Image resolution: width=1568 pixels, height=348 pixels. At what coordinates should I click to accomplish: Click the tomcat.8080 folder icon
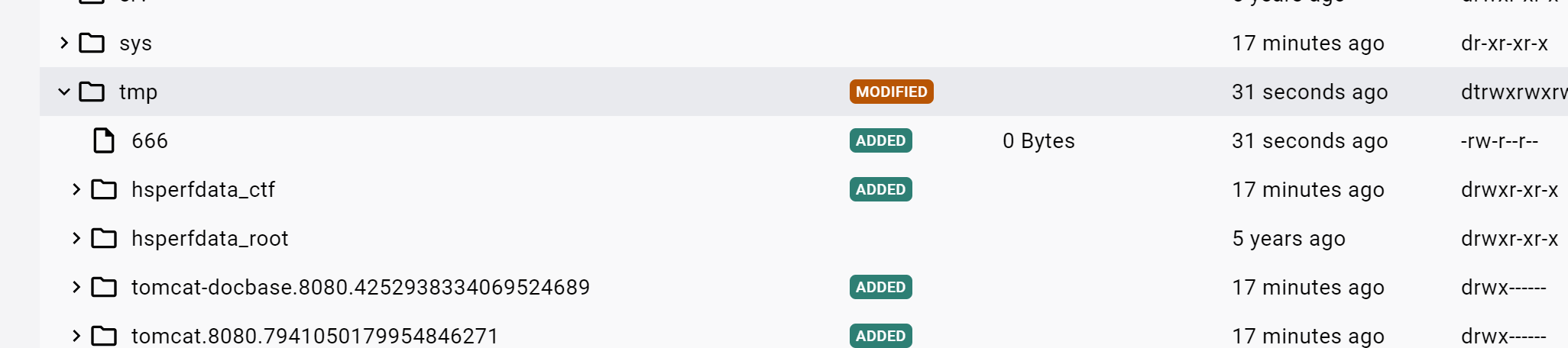click(x=104, y=336)
